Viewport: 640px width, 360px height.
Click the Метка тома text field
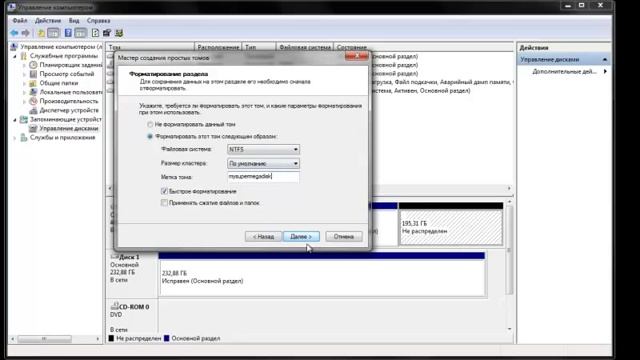tap(263, 176)
